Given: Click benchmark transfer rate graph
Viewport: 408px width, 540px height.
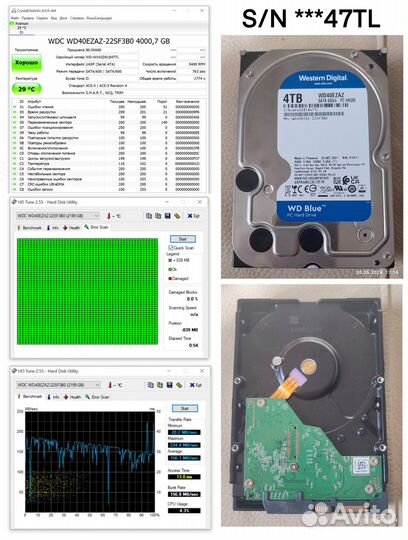Looking at the screenshot, I should (90, 461).
